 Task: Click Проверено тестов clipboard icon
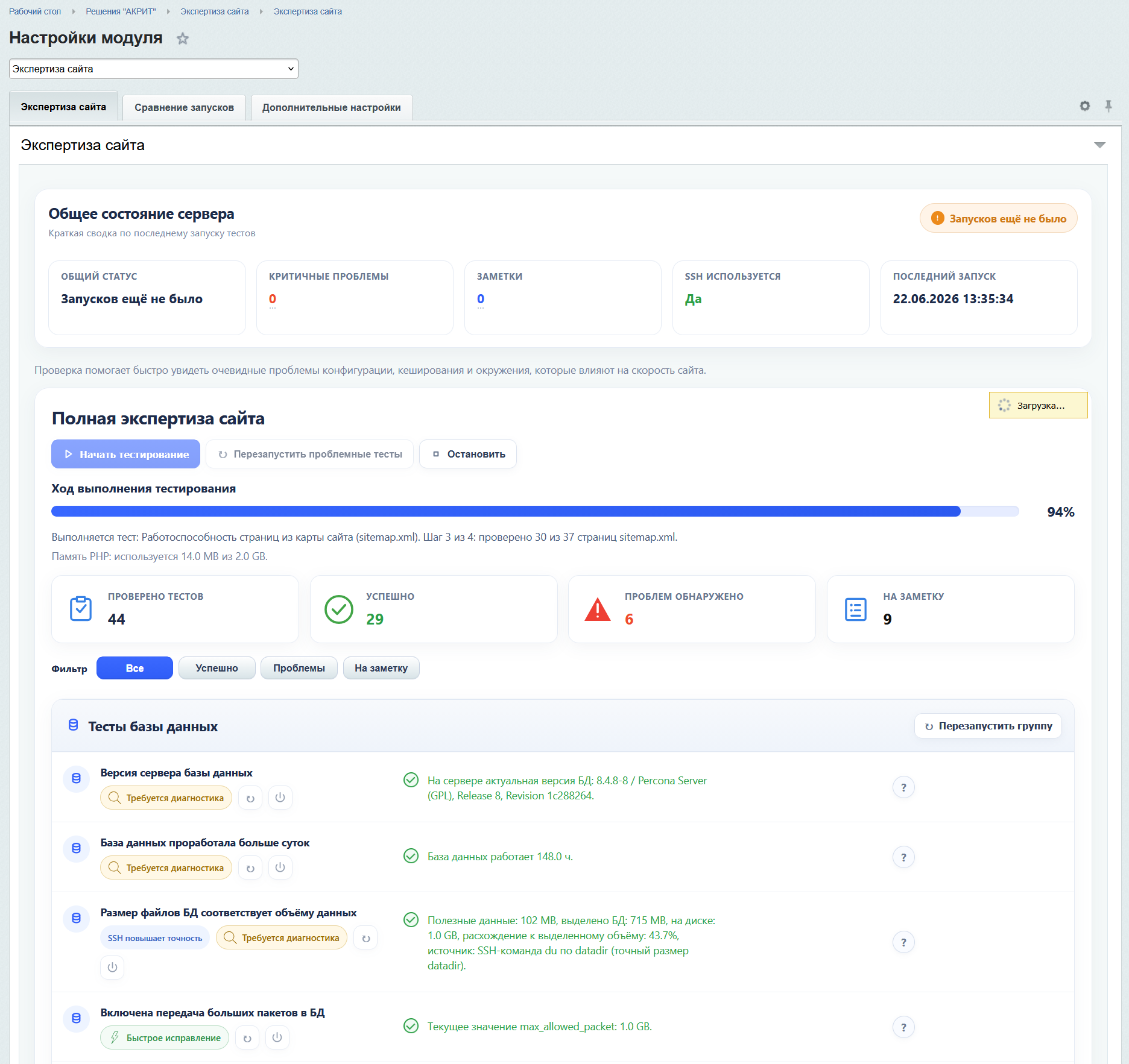(x=81, y=609)
